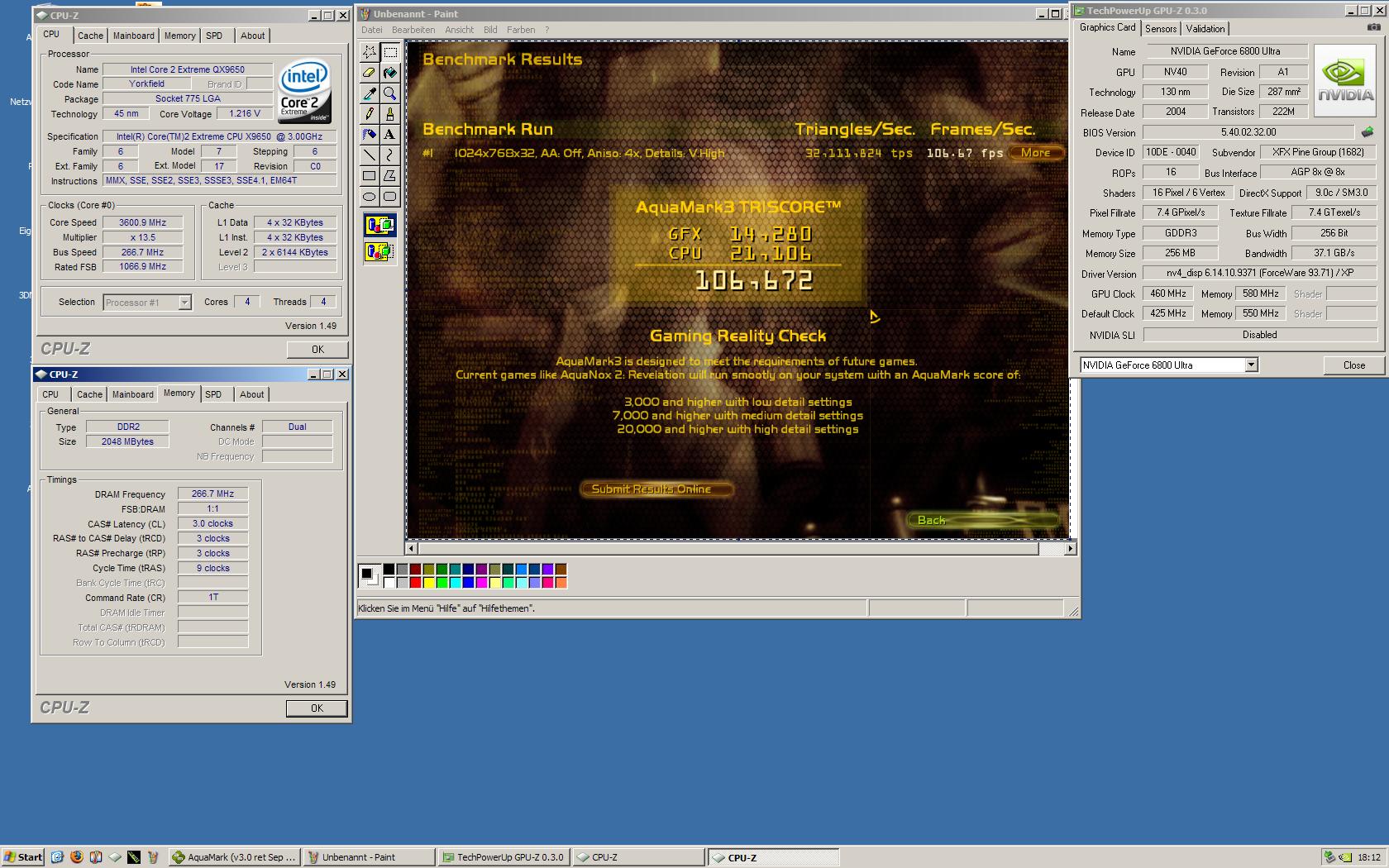The height and width of the screenshot is (868, 1389).
Task: Click the system tray clock showing 18:12
Action: pos(1368,857)
